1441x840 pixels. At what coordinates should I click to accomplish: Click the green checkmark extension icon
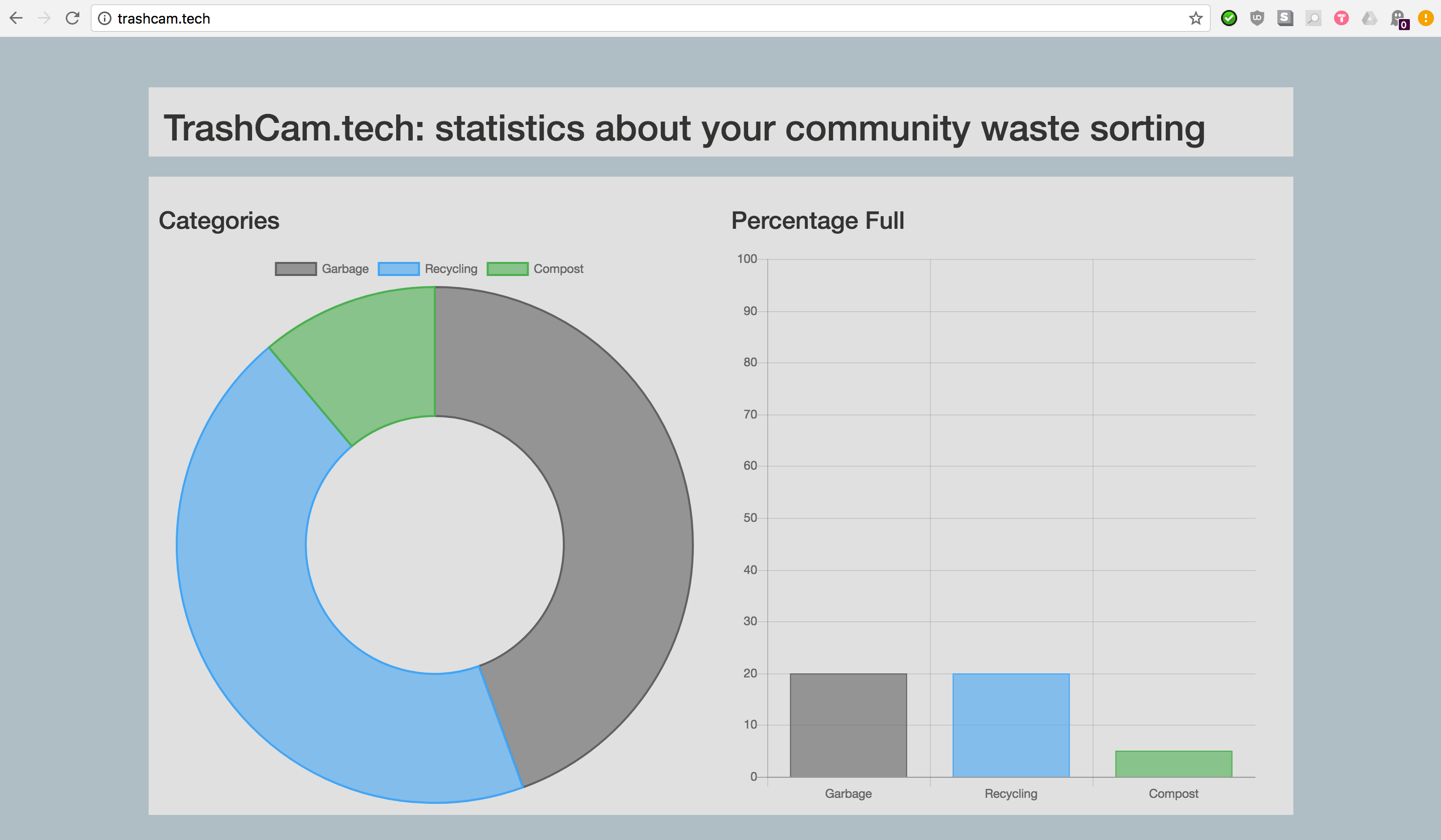click(1229, 18)
